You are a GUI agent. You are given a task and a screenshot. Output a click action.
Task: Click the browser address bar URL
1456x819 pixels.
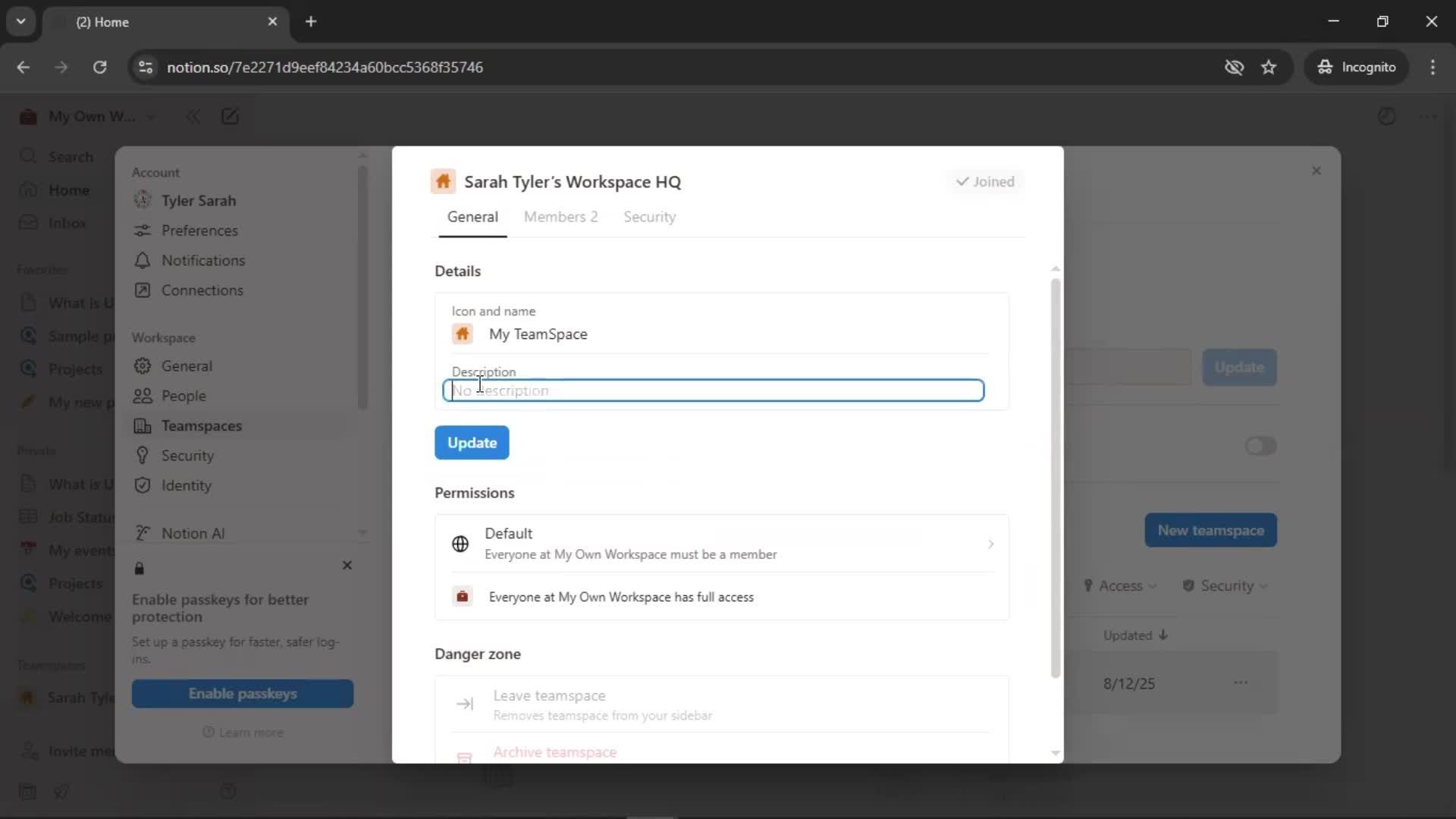325,67
